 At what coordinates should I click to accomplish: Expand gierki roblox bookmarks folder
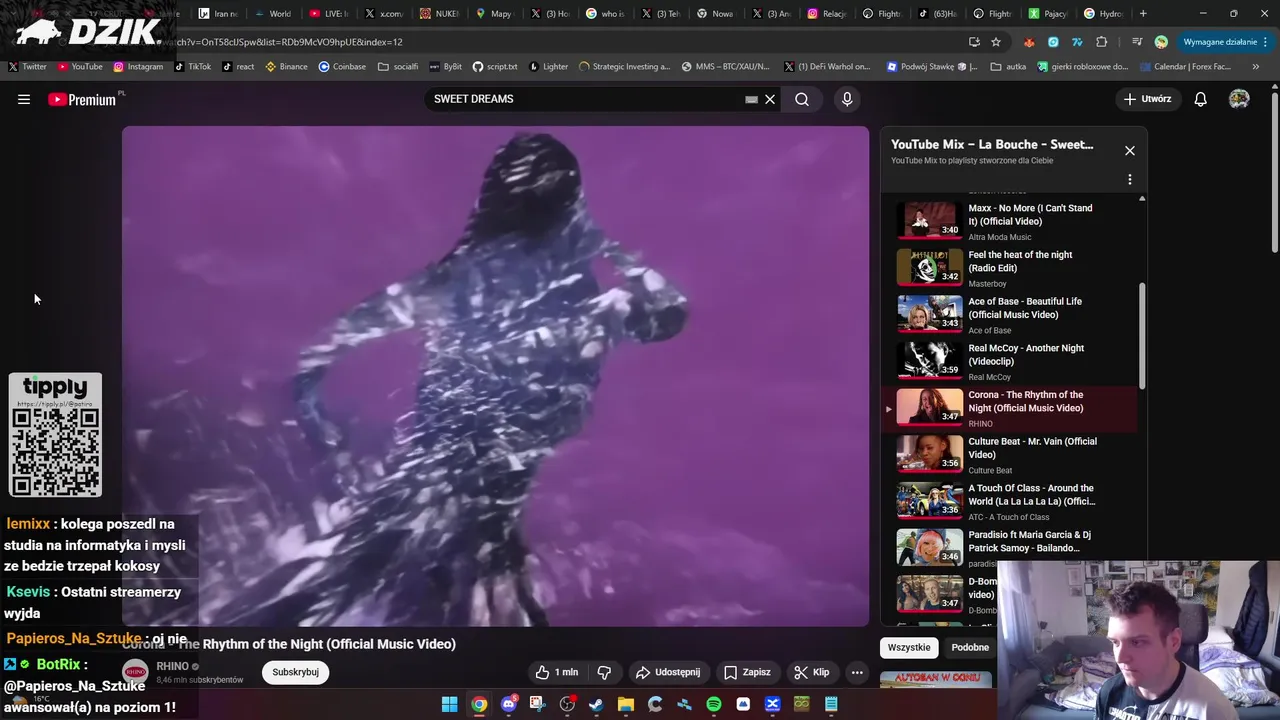1083,67
